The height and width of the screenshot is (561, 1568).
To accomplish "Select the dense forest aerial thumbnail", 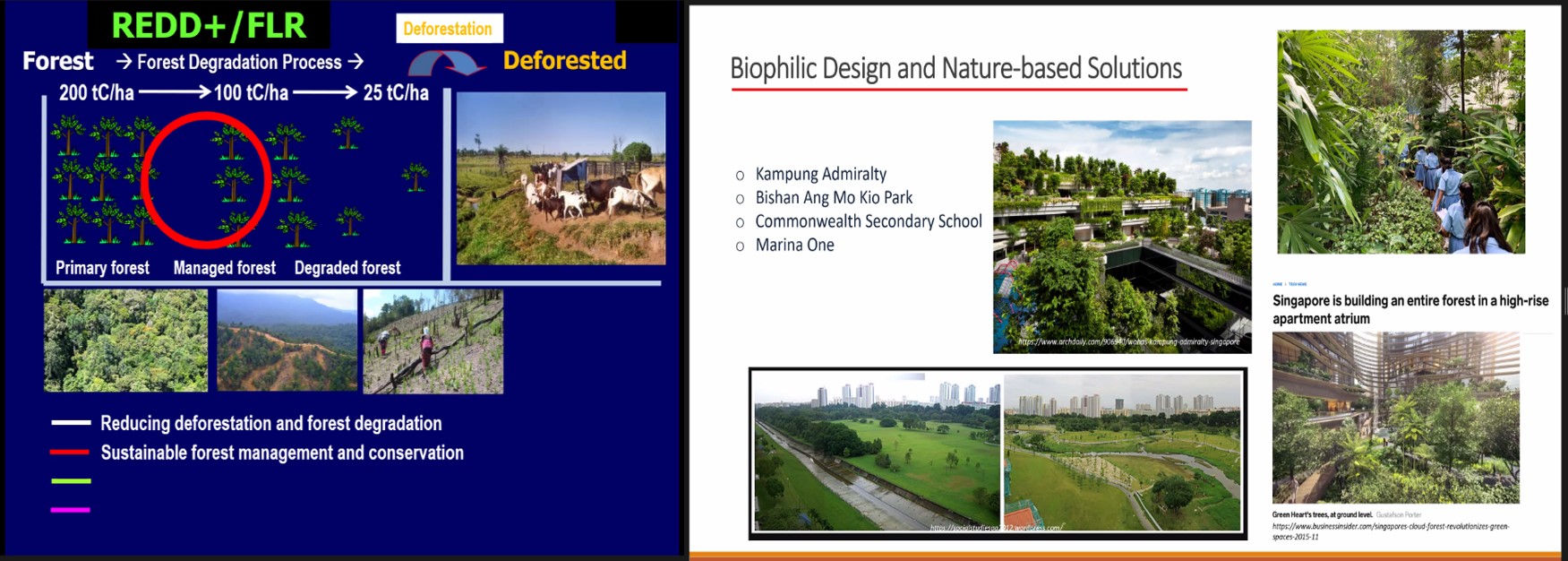I will (x=125, y=341).
